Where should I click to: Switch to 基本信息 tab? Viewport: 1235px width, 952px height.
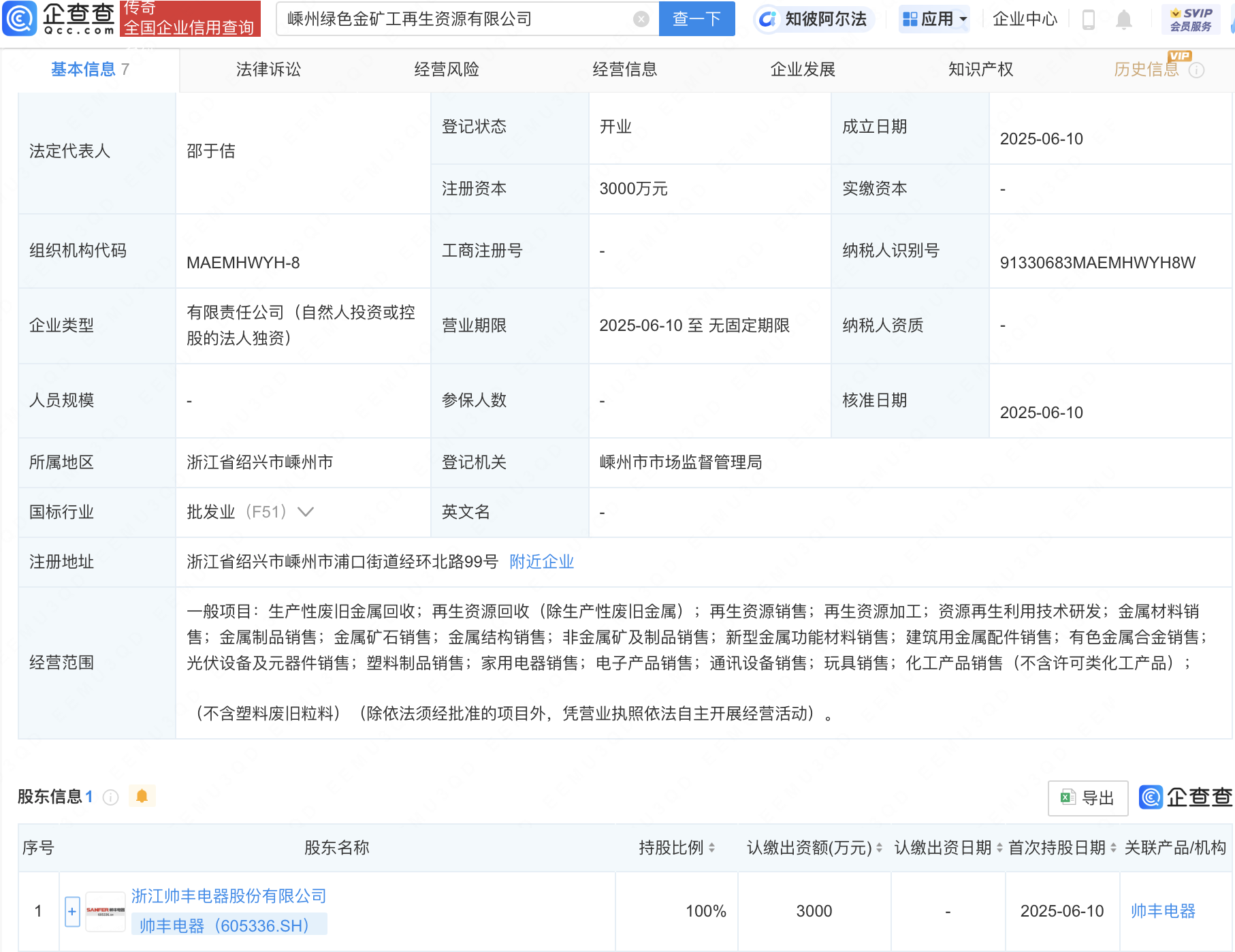click(x=90, y=69)
